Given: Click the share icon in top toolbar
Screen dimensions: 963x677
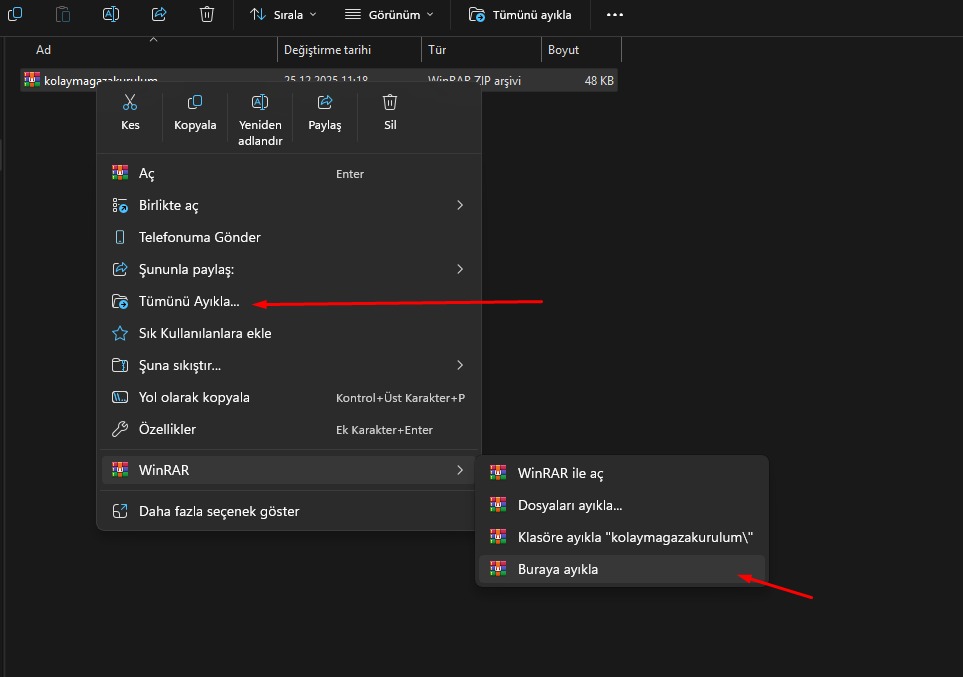Looking at the screenshot, I should point(159,14).
